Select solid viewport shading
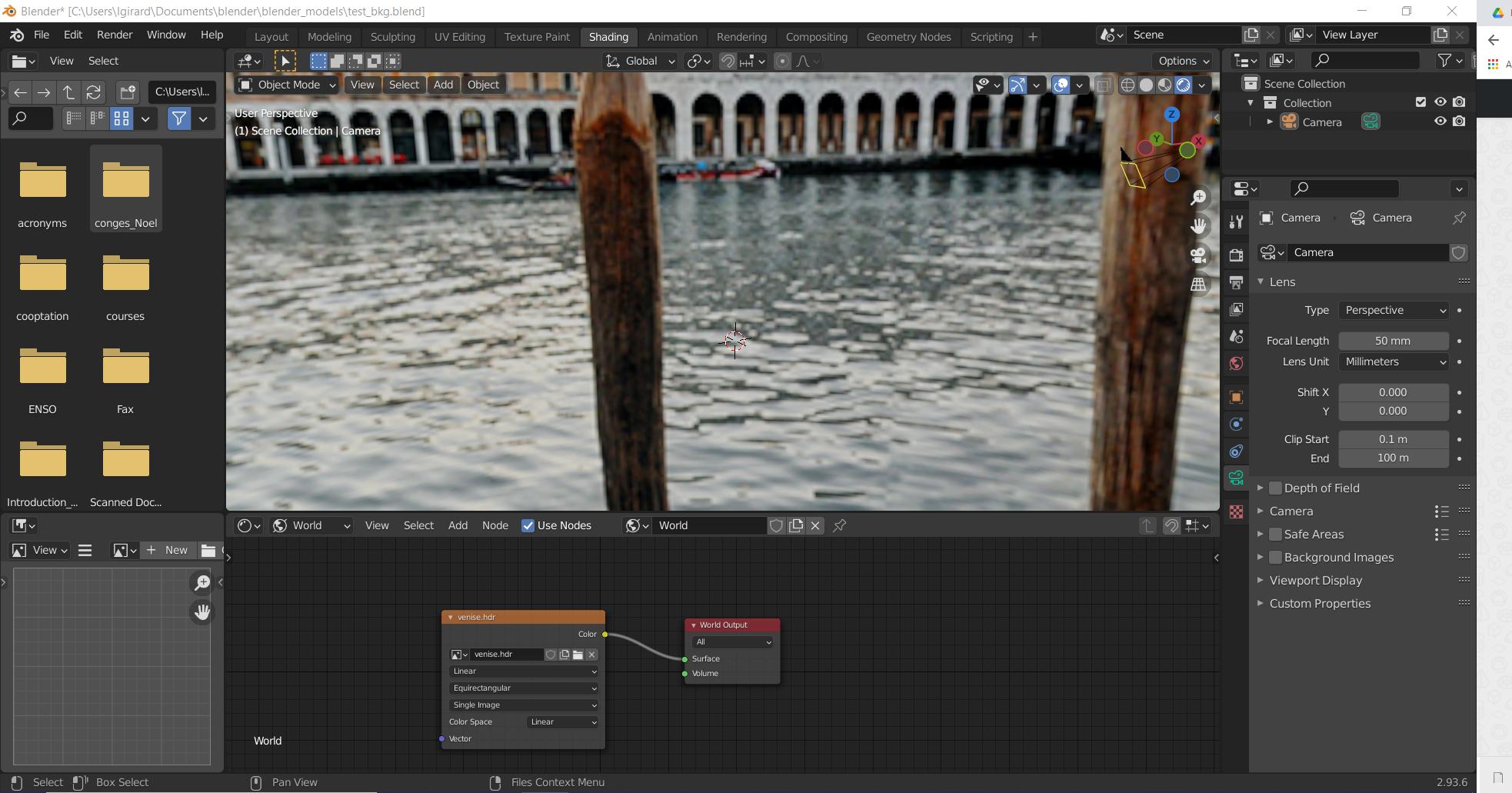 click(1146, 85)
